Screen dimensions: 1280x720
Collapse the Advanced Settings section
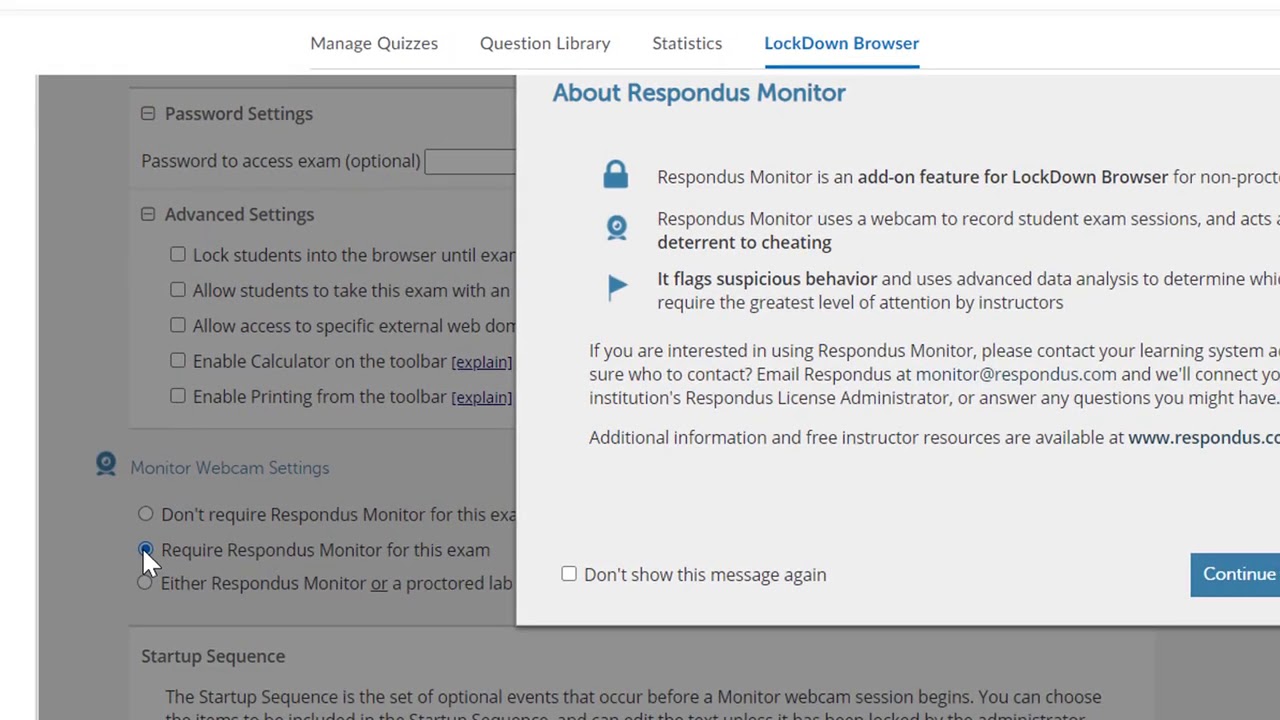tap(148, 214)
